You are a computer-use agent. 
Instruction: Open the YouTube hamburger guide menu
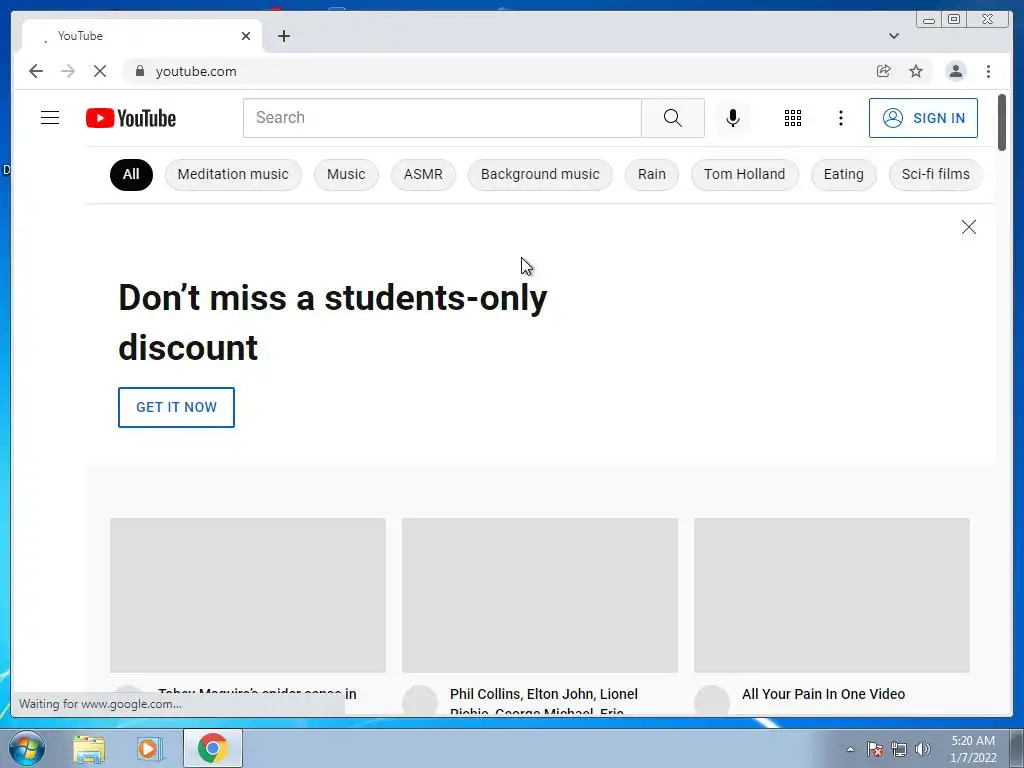[50, 118]
